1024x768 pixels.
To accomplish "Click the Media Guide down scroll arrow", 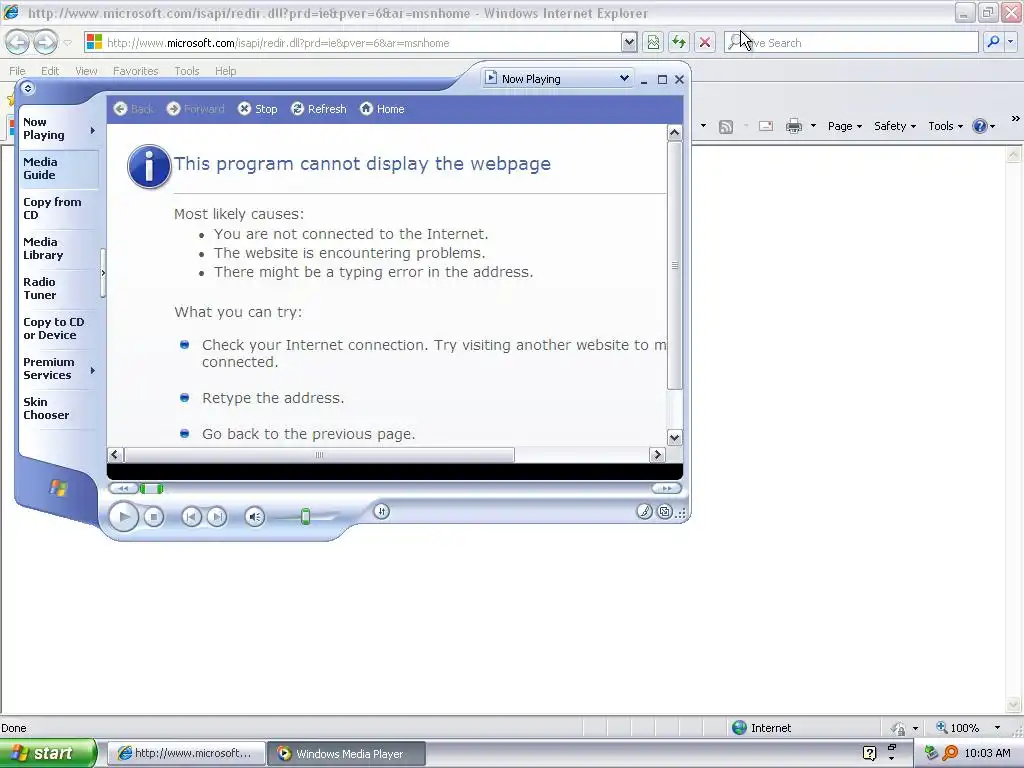I will (x=675, y=438).
